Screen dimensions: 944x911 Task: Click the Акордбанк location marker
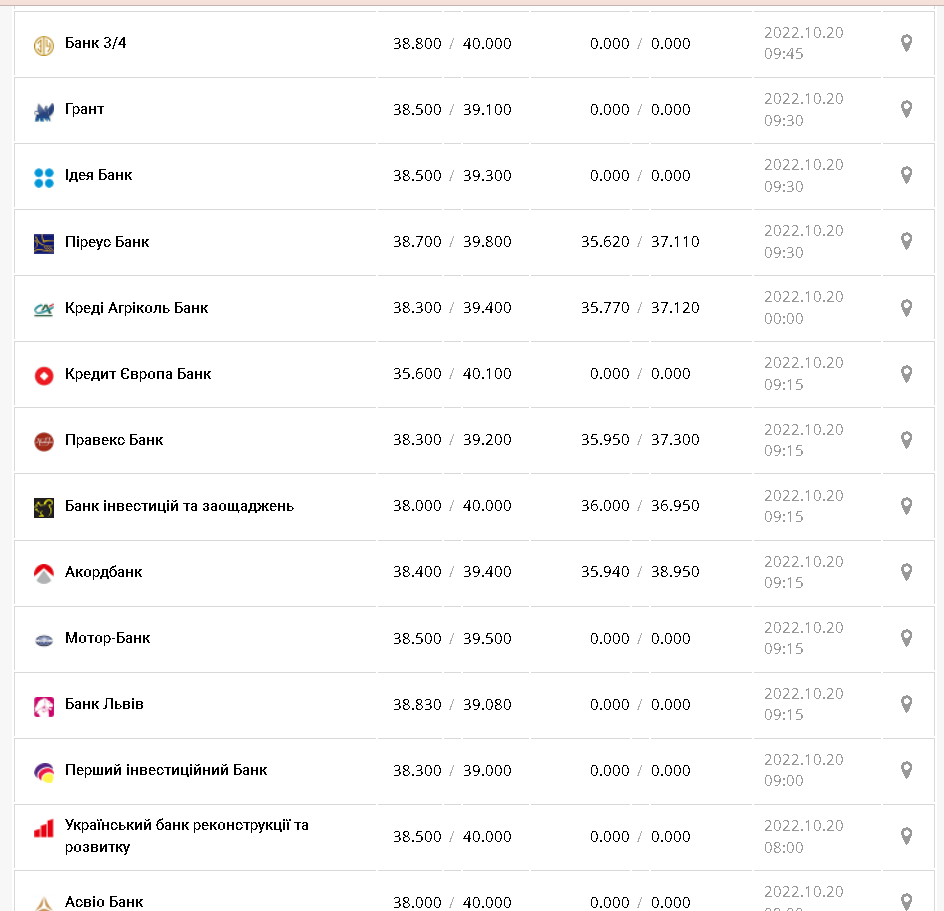(906, 572)
